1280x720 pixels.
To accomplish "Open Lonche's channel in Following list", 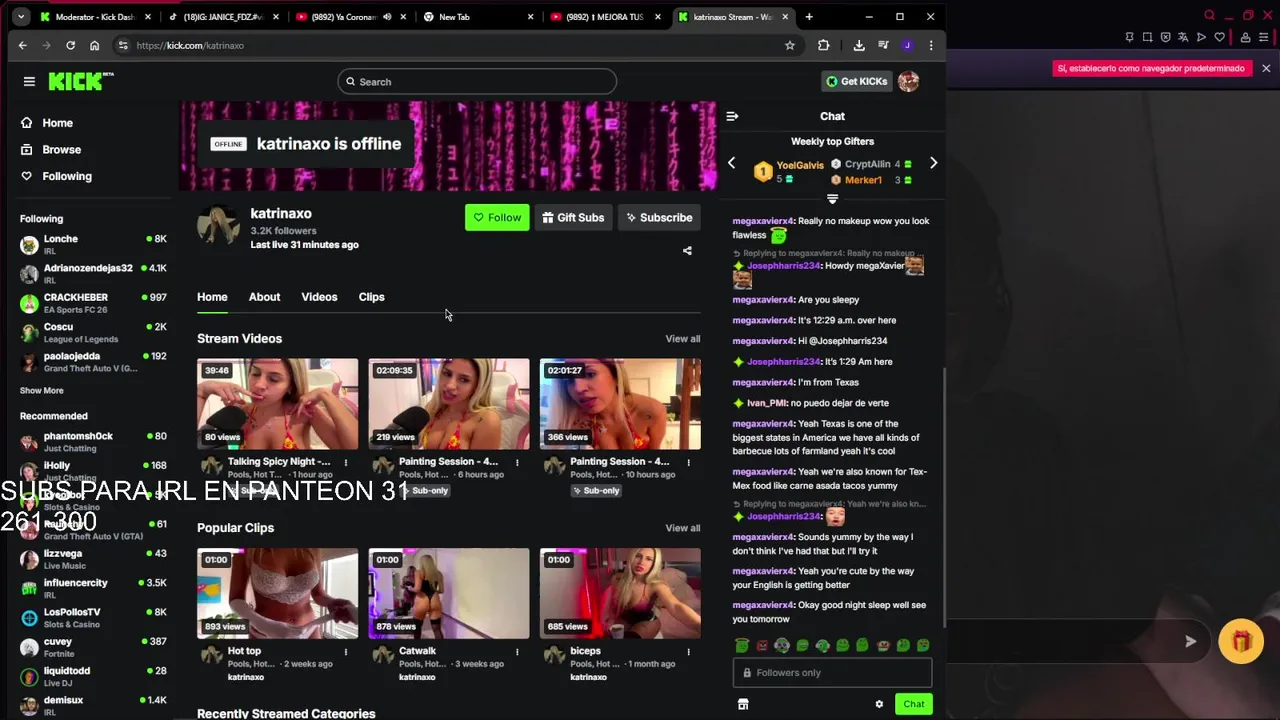I will [x=93, y=244].
